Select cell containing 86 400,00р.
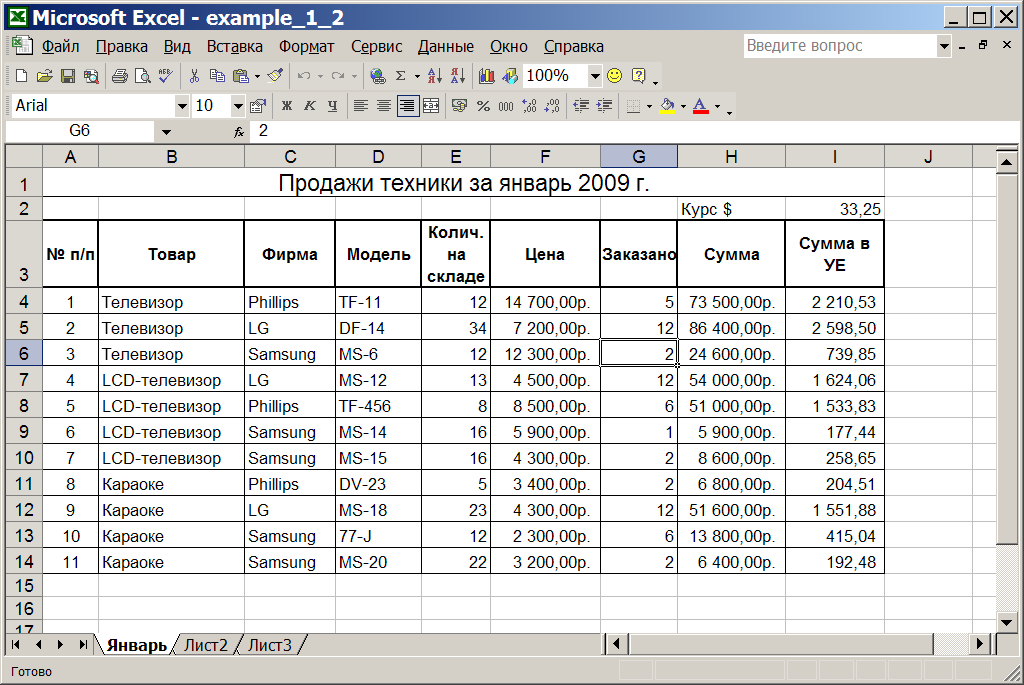This screenshot has height=685, width=1024. coord(731,328)
